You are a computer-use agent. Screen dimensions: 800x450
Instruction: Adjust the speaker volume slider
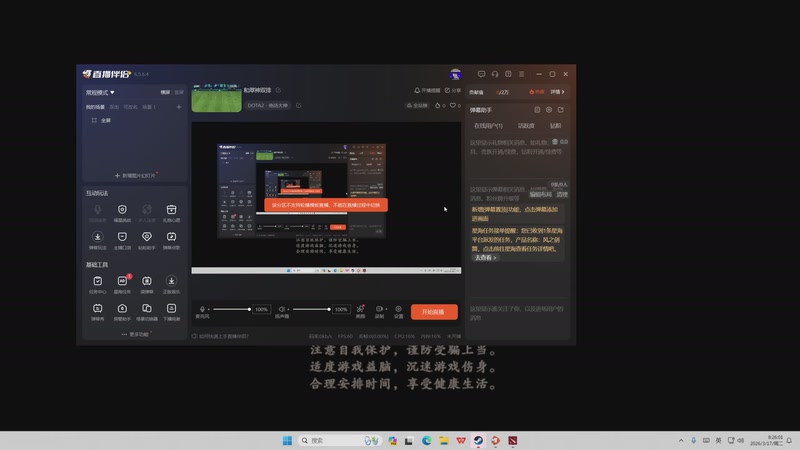coord(311,309)
